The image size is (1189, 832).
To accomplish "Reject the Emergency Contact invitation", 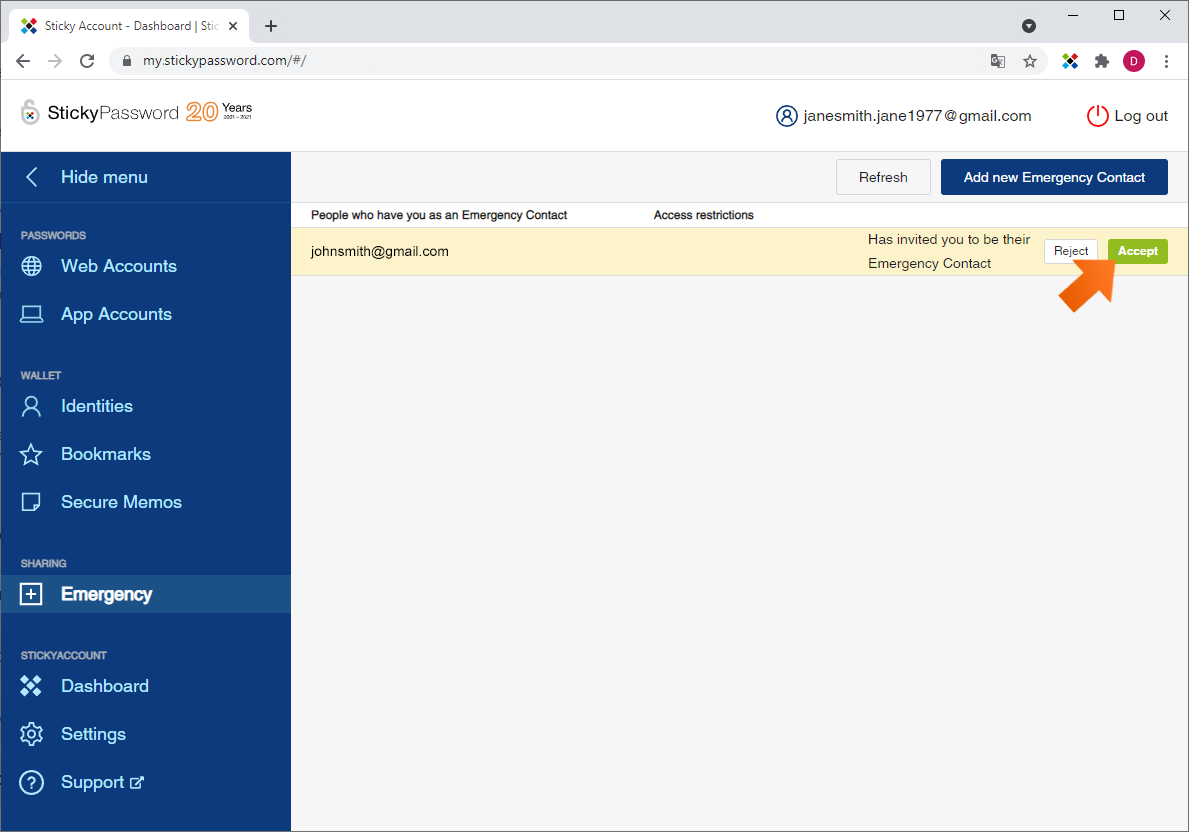I will [x=1070, y=251].
